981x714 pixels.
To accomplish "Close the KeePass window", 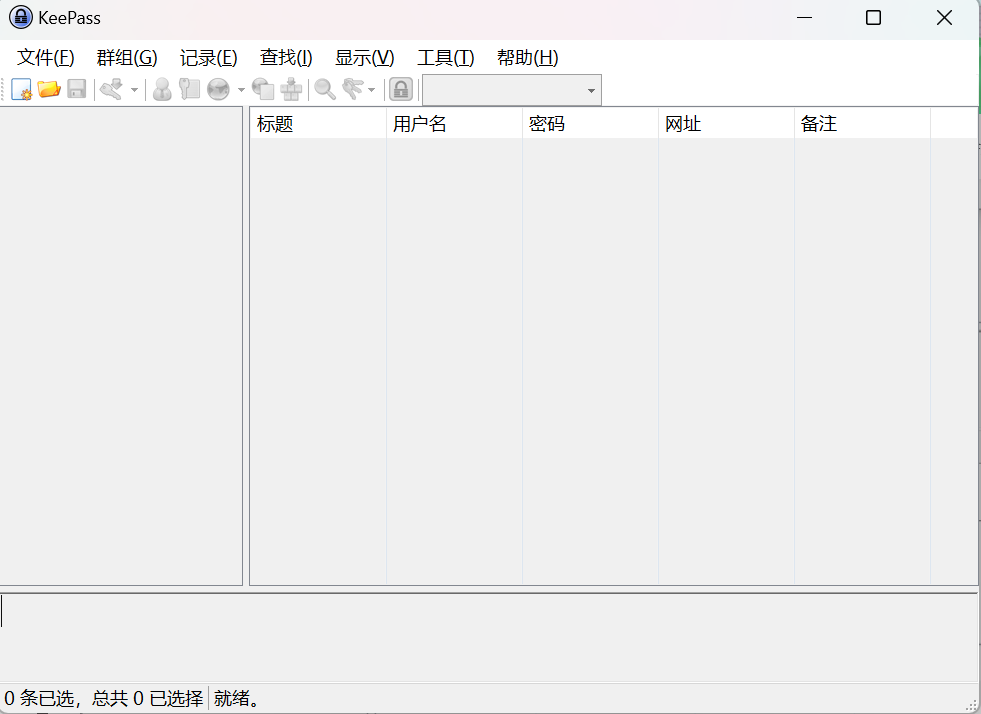I will 944,18.
